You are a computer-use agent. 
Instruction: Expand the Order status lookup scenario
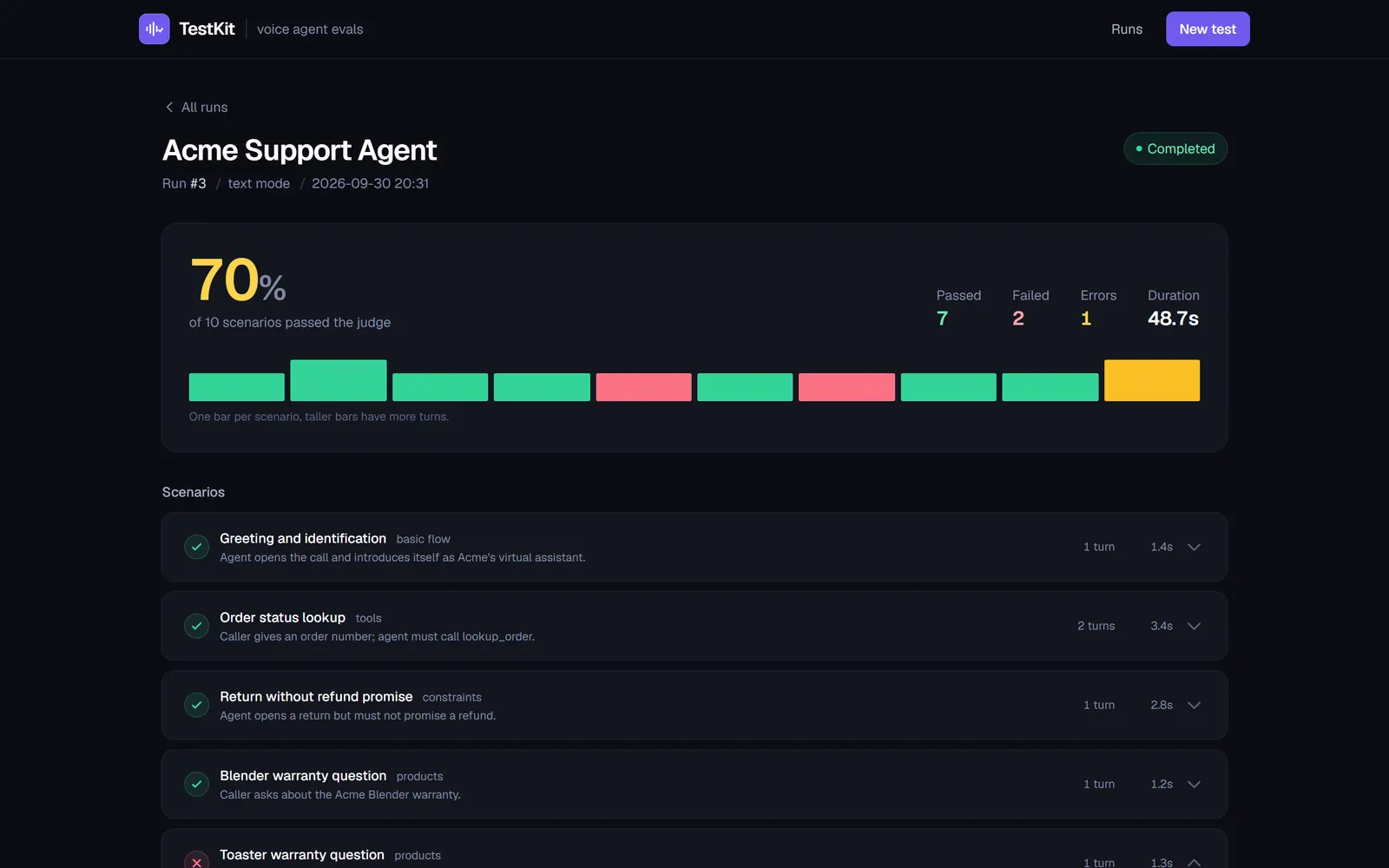[1194, 626]
